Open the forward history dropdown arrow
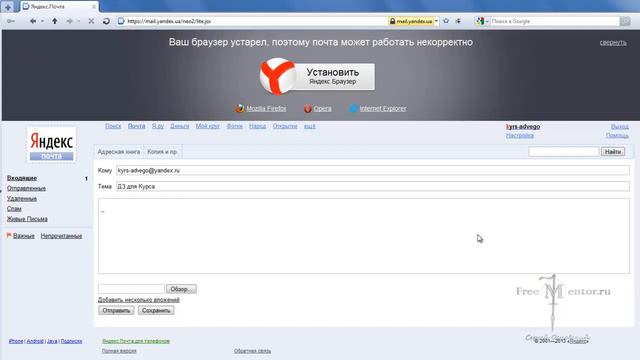Image resolution: width=640 pixels, height=360 pixels. (x=79, y=21)
